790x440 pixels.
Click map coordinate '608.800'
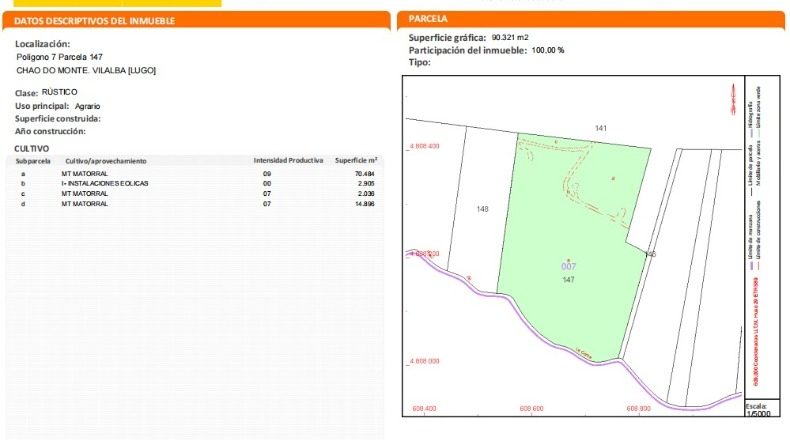[638, 409]
